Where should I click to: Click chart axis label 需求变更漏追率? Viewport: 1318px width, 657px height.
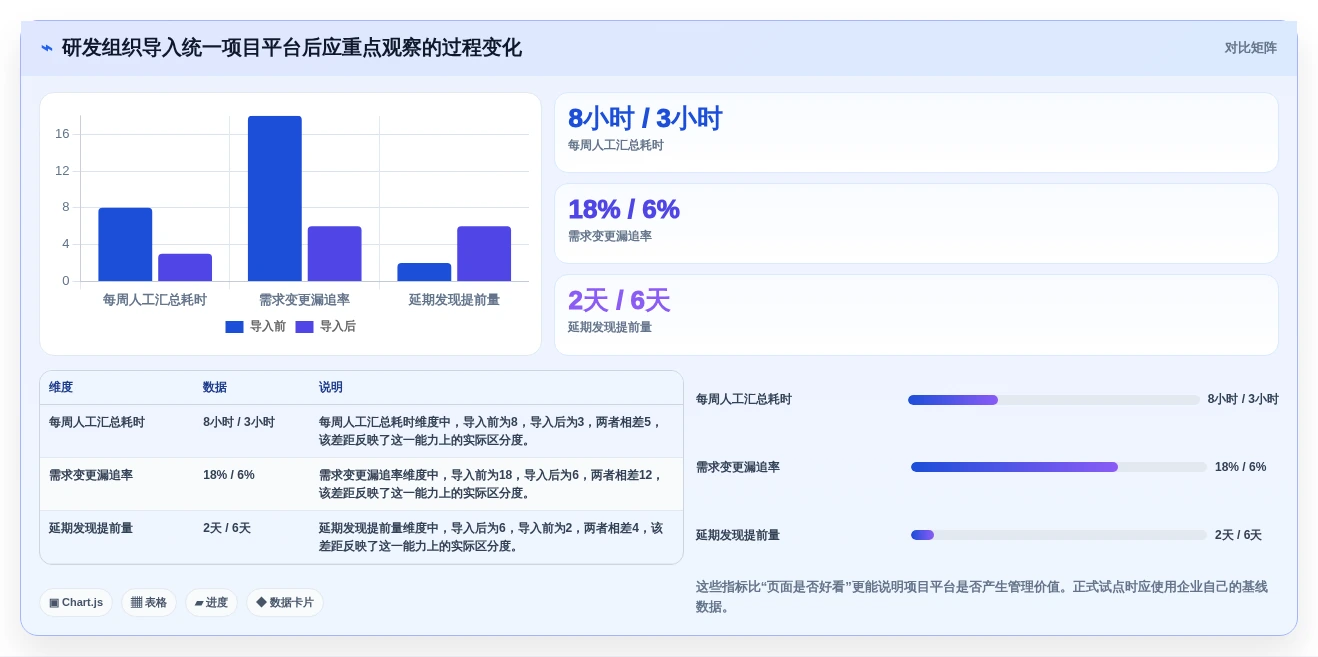coord(304,299)
